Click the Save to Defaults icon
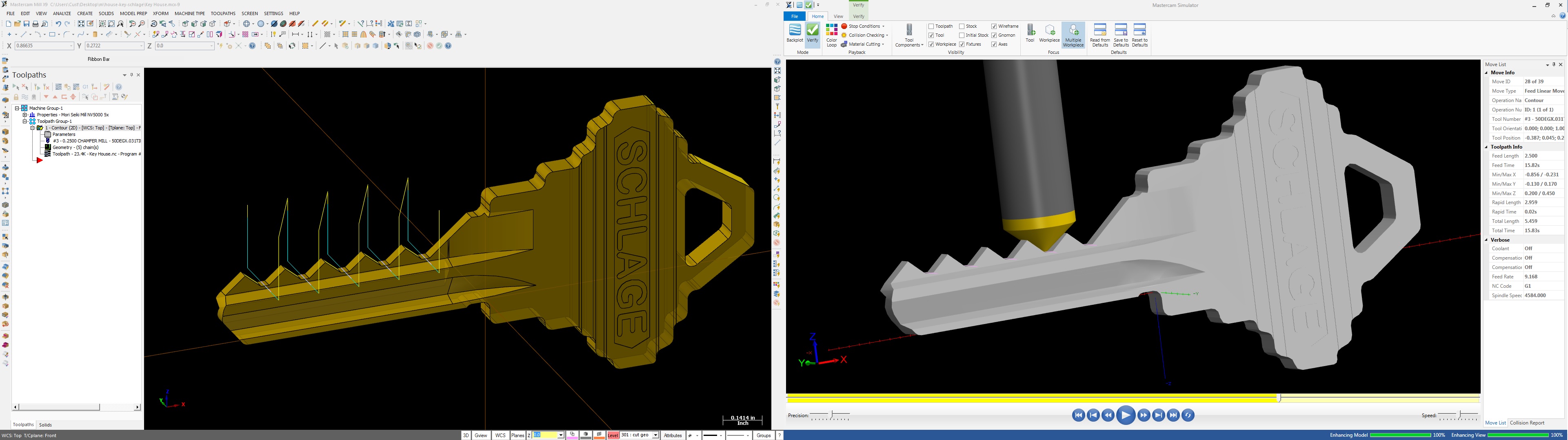The height and width of the screenshot is (440, 1568). point(1121,35)
